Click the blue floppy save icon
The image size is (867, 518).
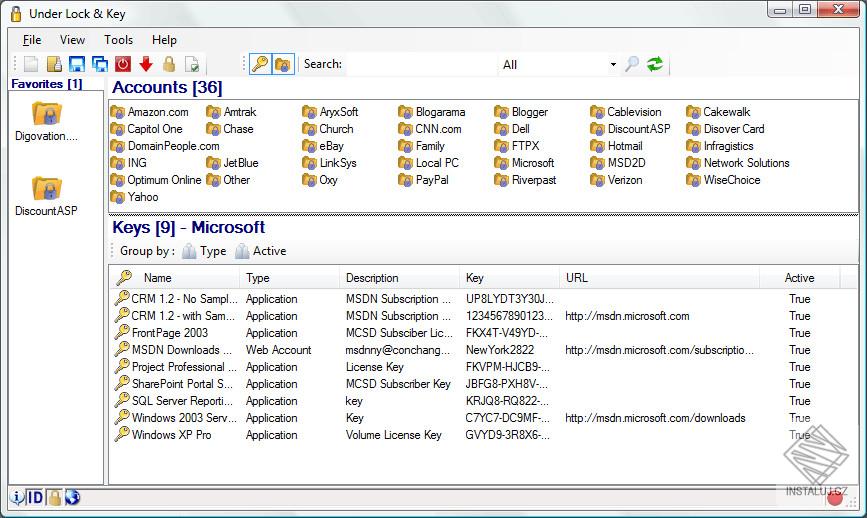[x=76, y=64]
